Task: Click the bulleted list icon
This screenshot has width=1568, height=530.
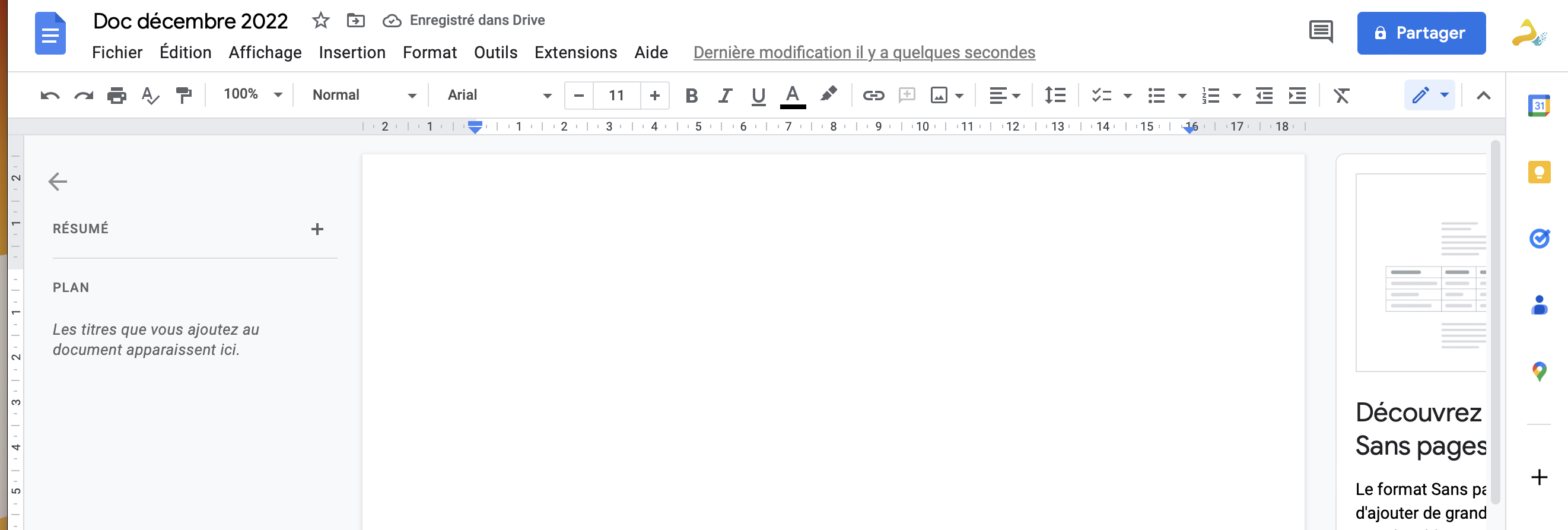Action: pos(1156,95)
